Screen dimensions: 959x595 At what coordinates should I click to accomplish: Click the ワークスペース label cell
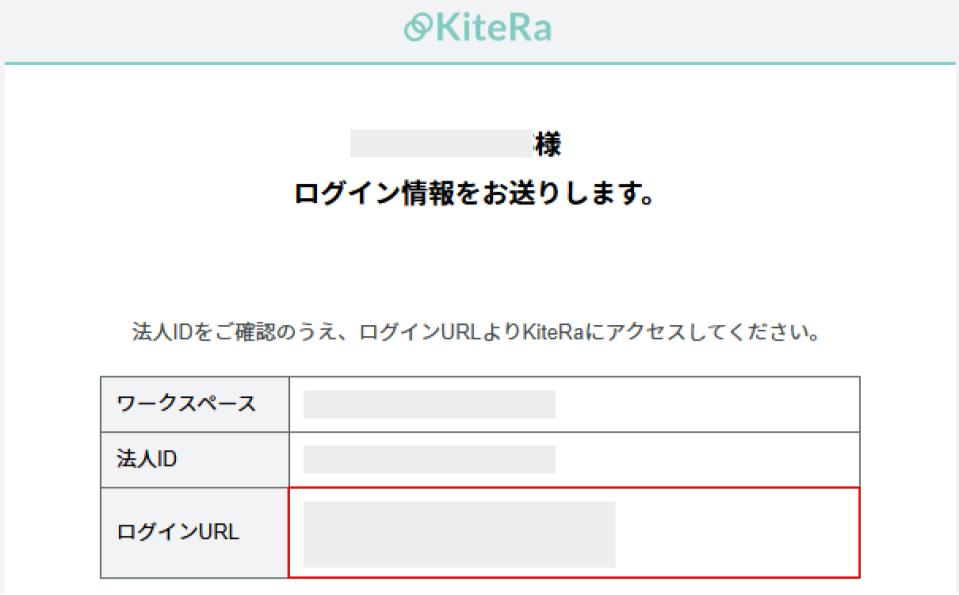click(186, 404)
